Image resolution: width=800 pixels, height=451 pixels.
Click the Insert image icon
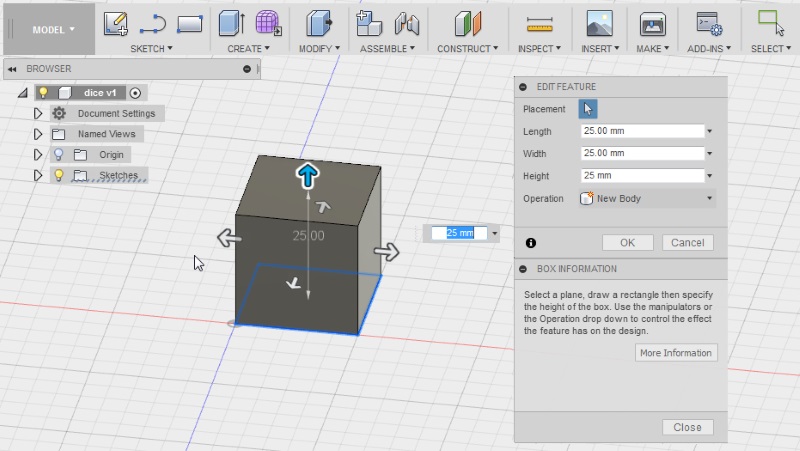(x=599, y=23)
